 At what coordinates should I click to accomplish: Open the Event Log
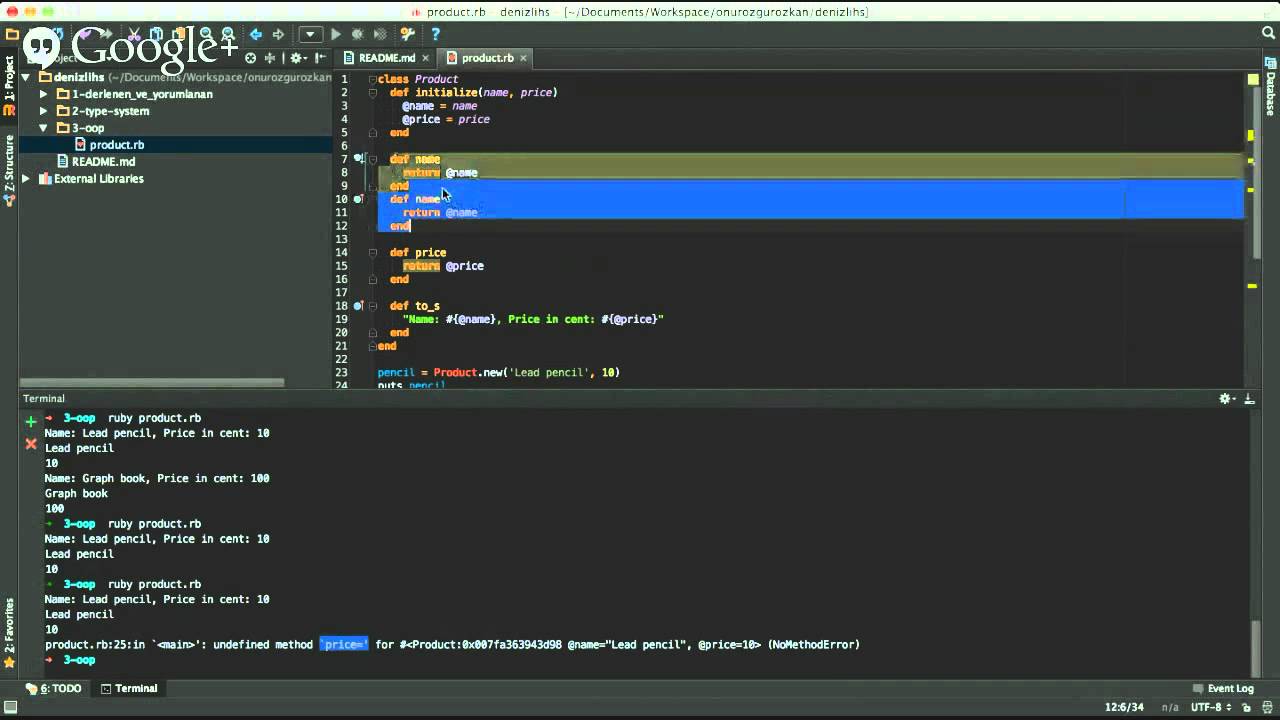pyautogui.click(x=1223, y=688)
